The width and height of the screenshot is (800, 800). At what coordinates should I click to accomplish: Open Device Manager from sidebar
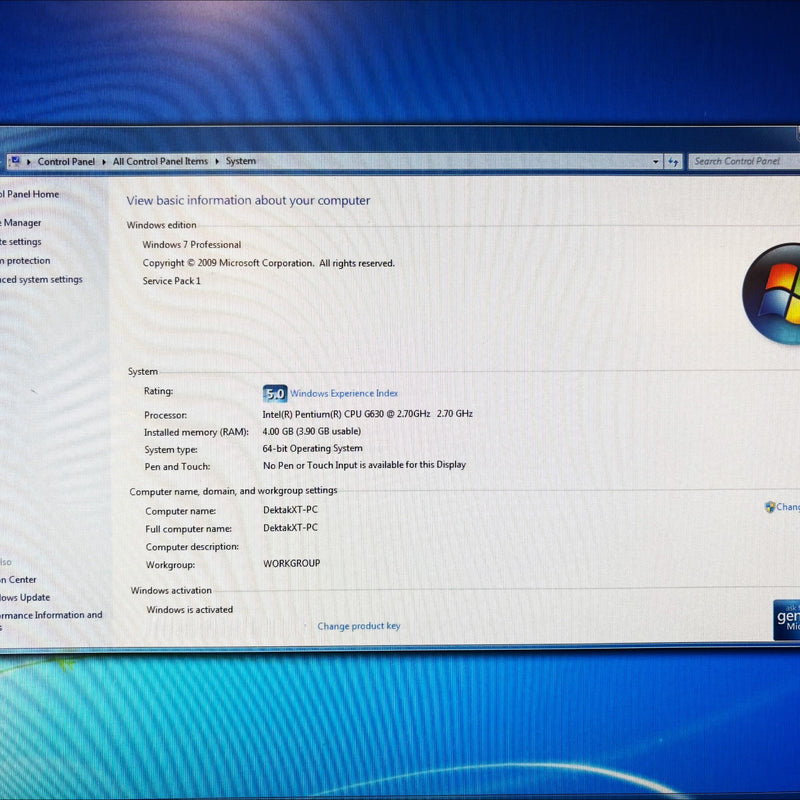[x=20, y=223]
